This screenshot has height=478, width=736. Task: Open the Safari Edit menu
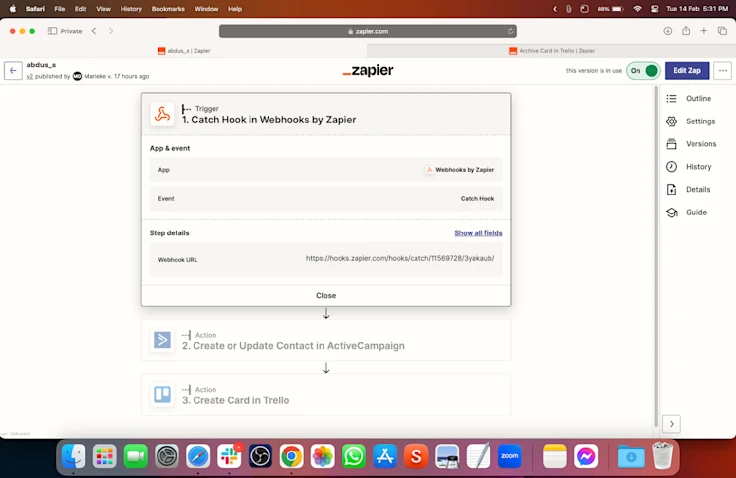click(x=81, y=9)
